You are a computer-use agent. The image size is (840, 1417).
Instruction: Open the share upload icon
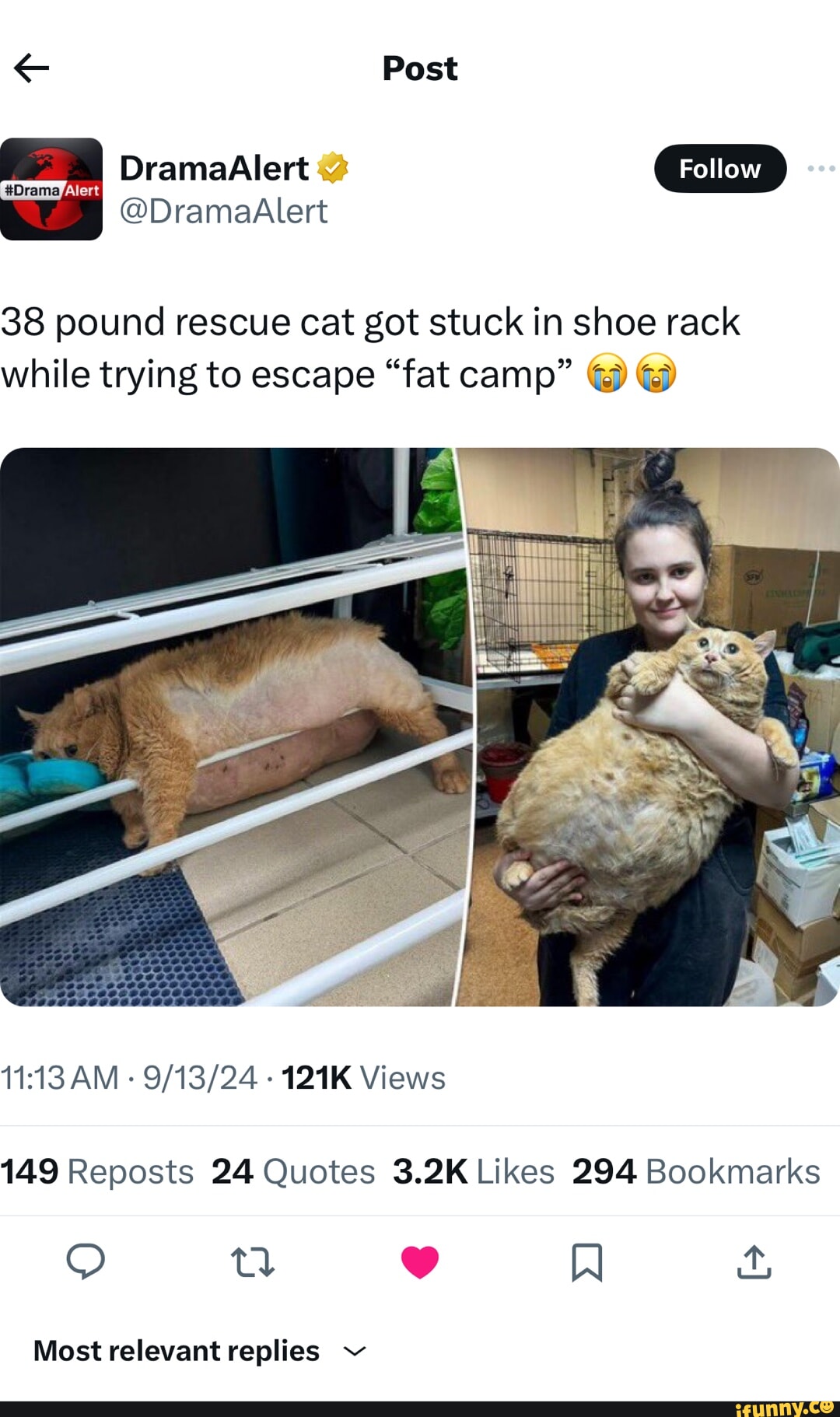point(754,1261)
